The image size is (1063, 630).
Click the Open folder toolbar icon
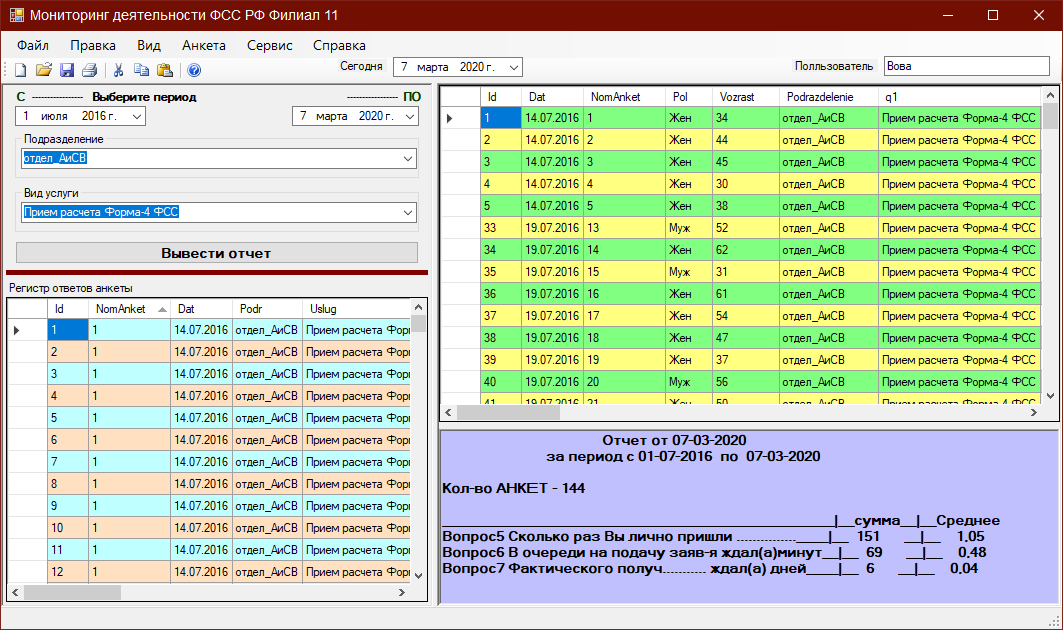(x=43, y=70)
